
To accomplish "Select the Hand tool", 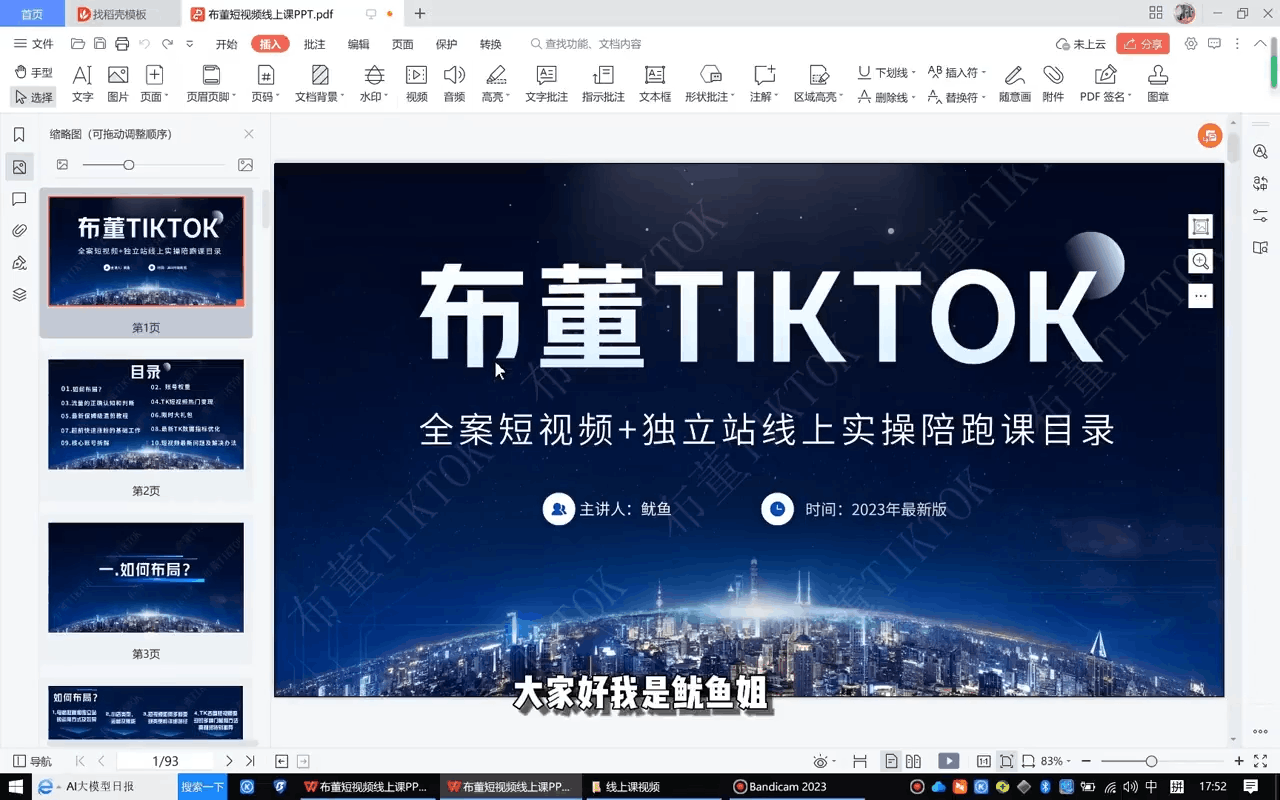I will [x=34, y=73].
